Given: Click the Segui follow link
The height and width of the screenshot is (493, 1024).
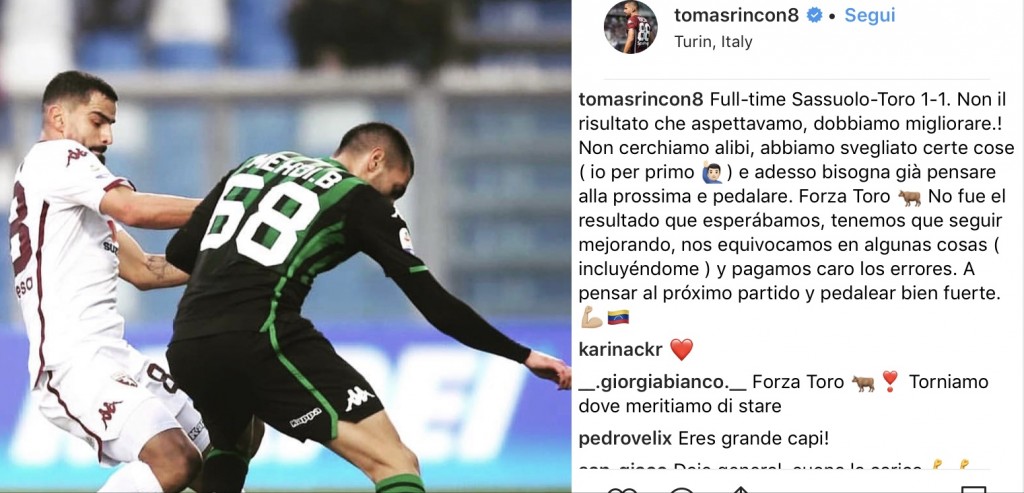Looking at the screenshot, I should coord(869,16).
